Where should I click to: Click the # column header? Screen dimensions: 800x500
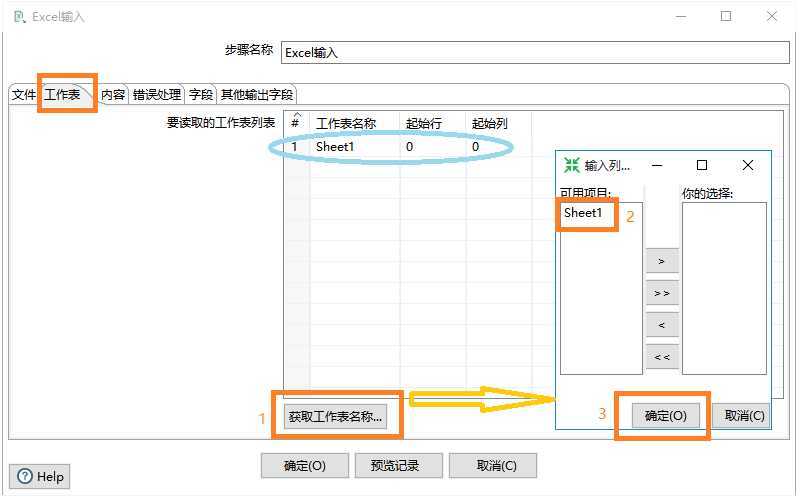point(295,123)
